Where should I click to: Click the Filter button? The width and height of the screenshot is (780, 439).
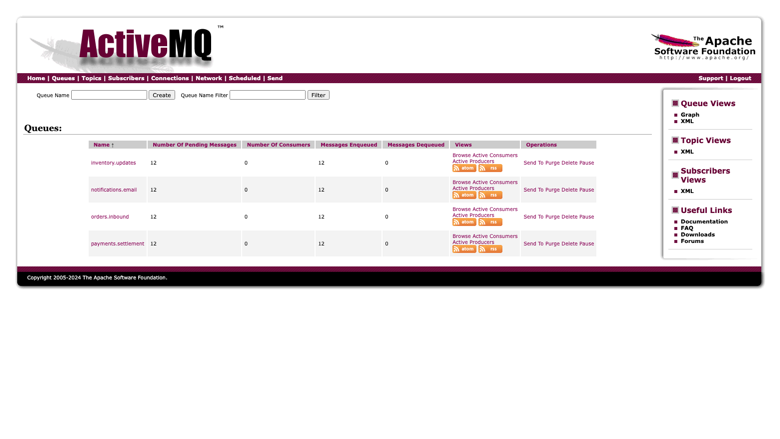point(318,95)
